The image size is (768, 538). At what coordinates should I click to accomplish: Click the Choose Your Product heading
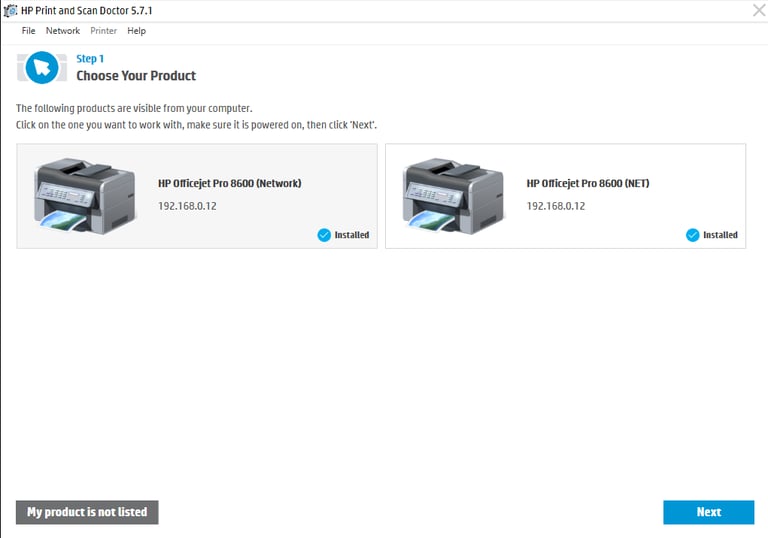136,75
